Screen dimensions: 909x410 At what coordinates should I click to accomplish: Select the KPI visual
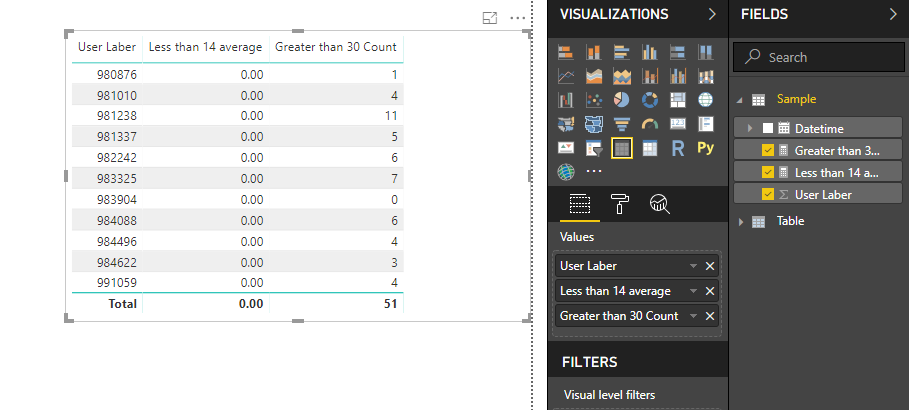point(566,148)
